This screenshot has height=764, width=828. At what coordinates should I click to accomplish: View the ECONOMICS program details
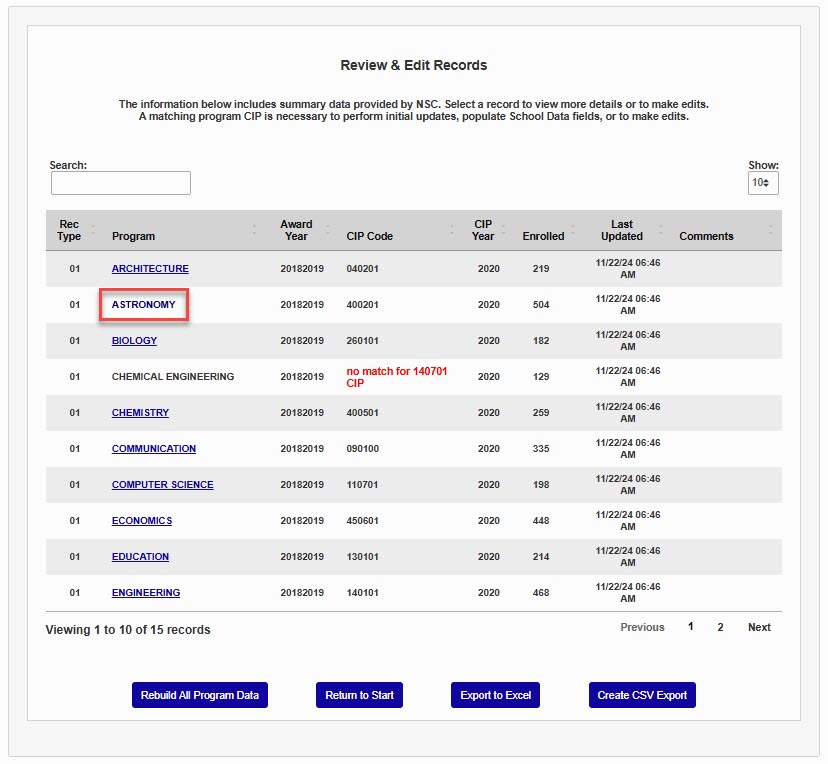pyautogui.click(x=142, y=521)
